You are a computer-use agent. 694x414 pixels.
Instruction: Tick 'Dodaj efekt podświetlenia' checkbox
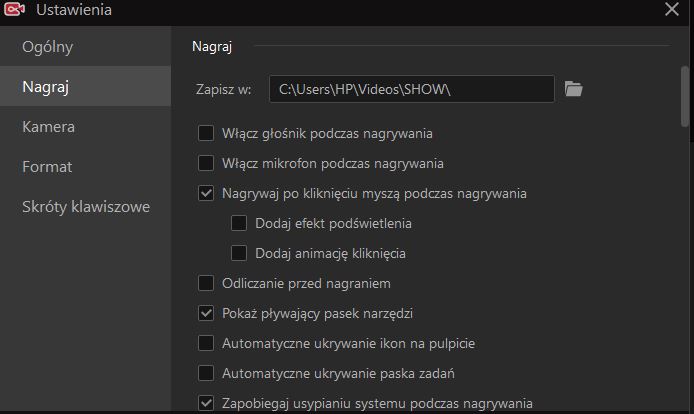click(239, 223)
